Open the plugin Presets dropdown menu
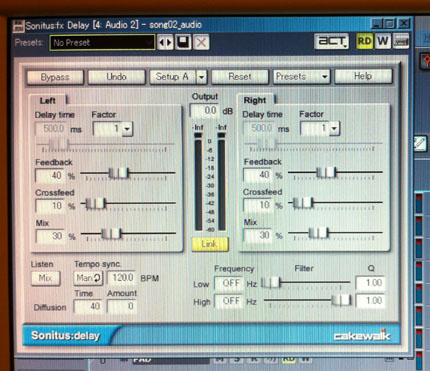430x371 pixels. 301,77
